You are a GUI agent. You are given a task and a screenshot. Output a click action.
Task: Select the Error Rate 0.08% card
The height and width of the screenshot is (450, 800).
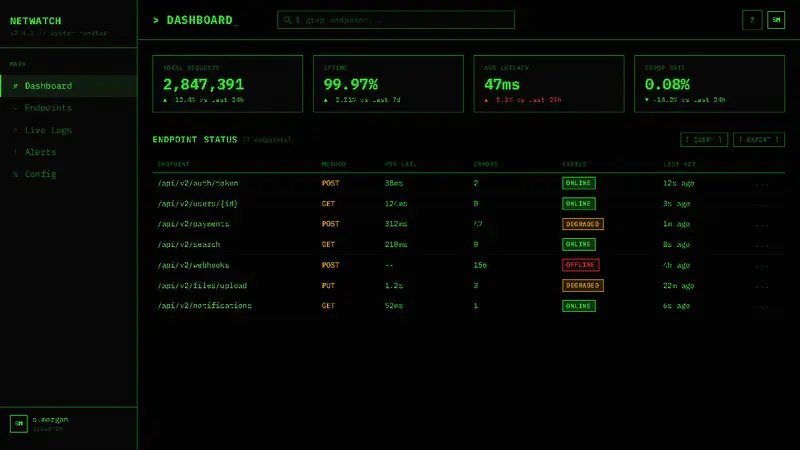[x=710, y=84]
